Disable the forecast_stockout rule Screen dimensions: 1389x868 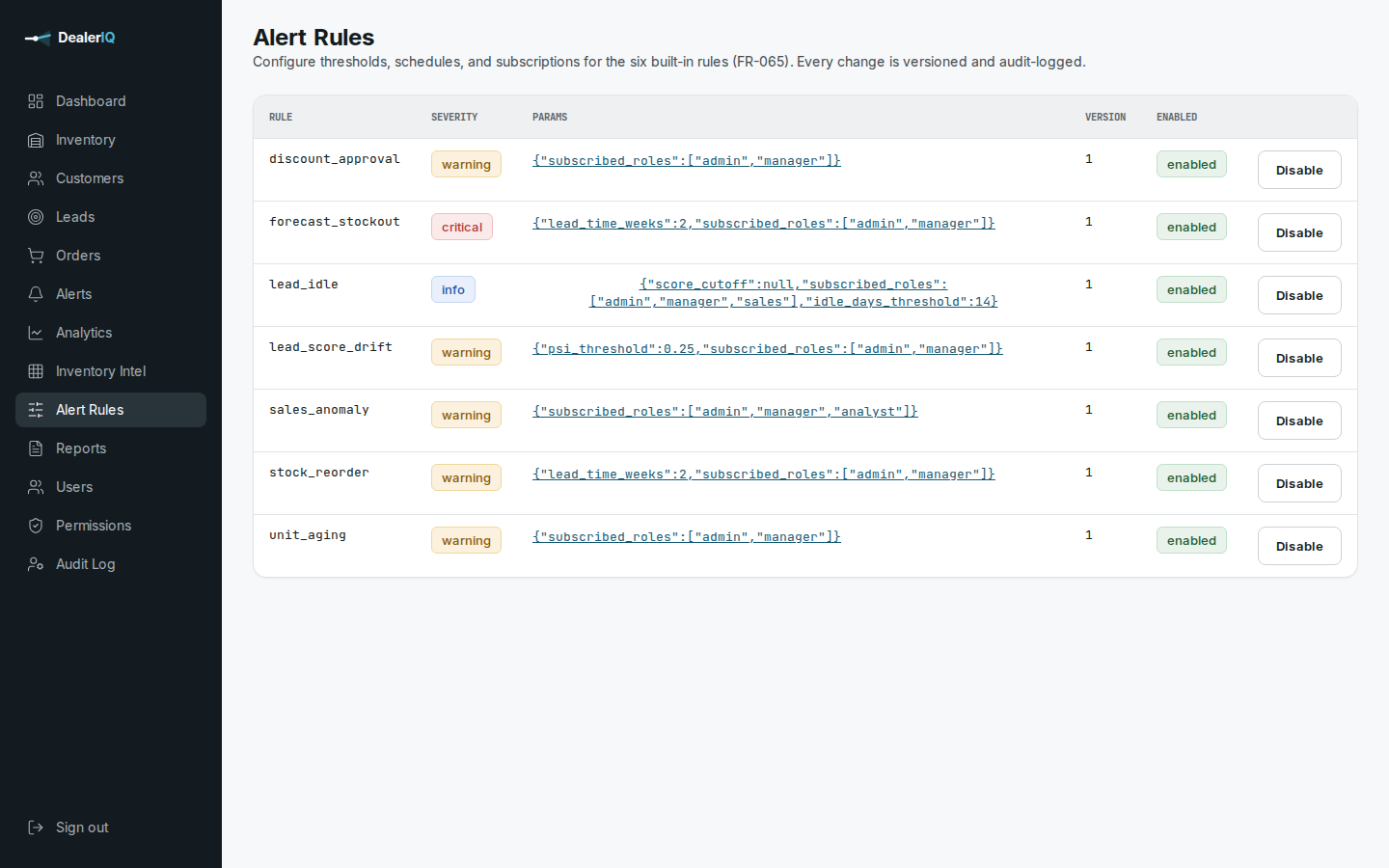click(1299, 232)
